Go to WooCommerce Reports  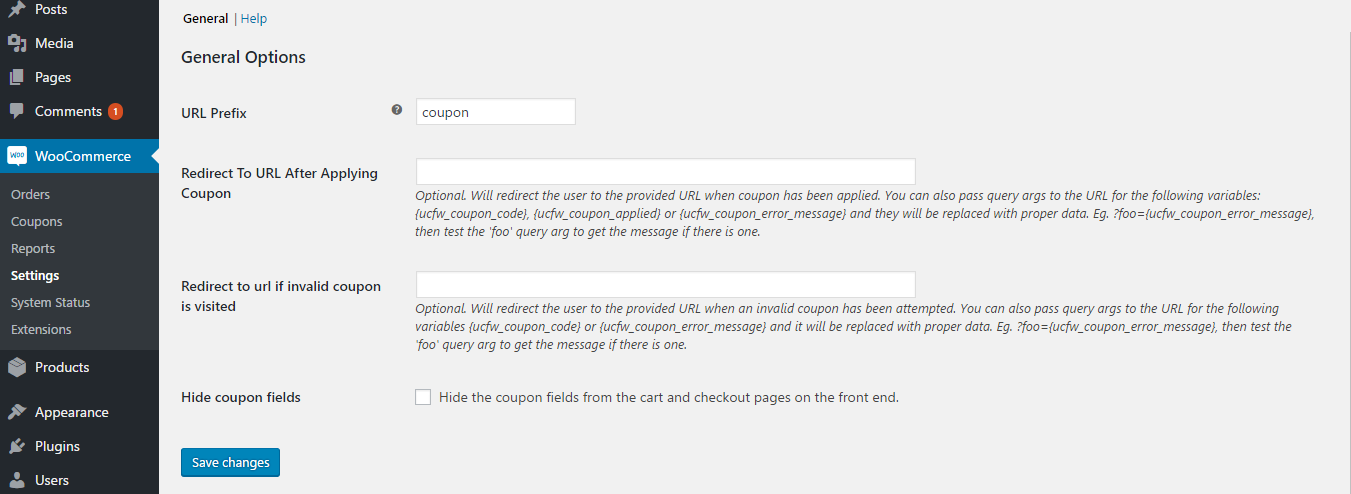coord(33,249)
